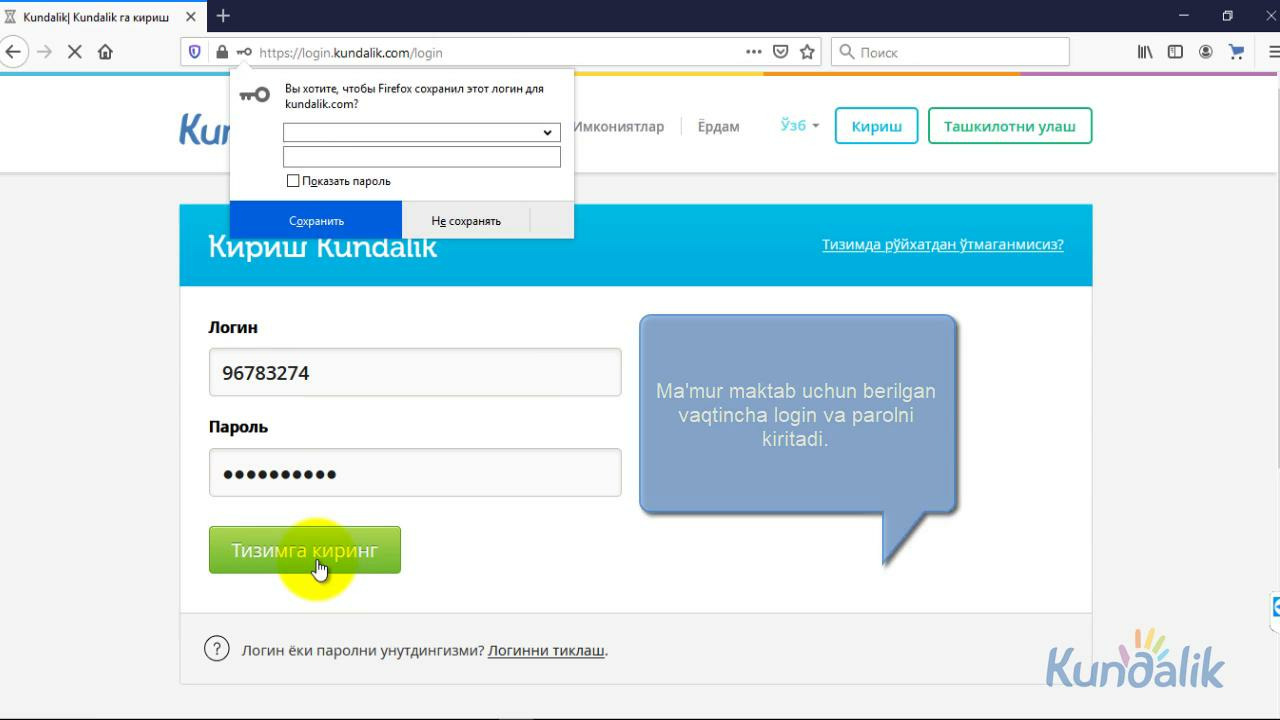Click the shopping cart toolbar icon
Image resolution: width=1280 pixels, height=720 pixels.
click(x=1236, y=52)
